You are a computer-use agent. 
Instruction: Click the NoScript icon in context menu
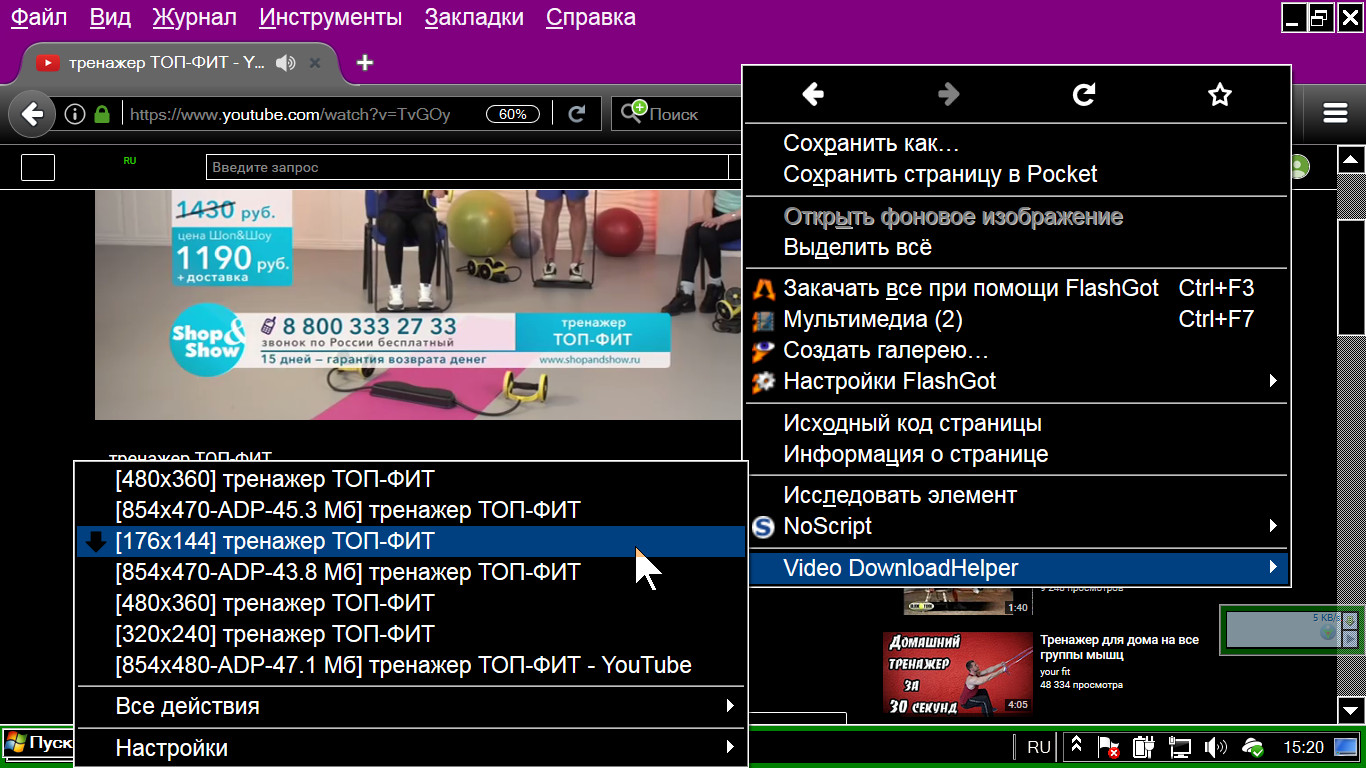click(764, 526)
